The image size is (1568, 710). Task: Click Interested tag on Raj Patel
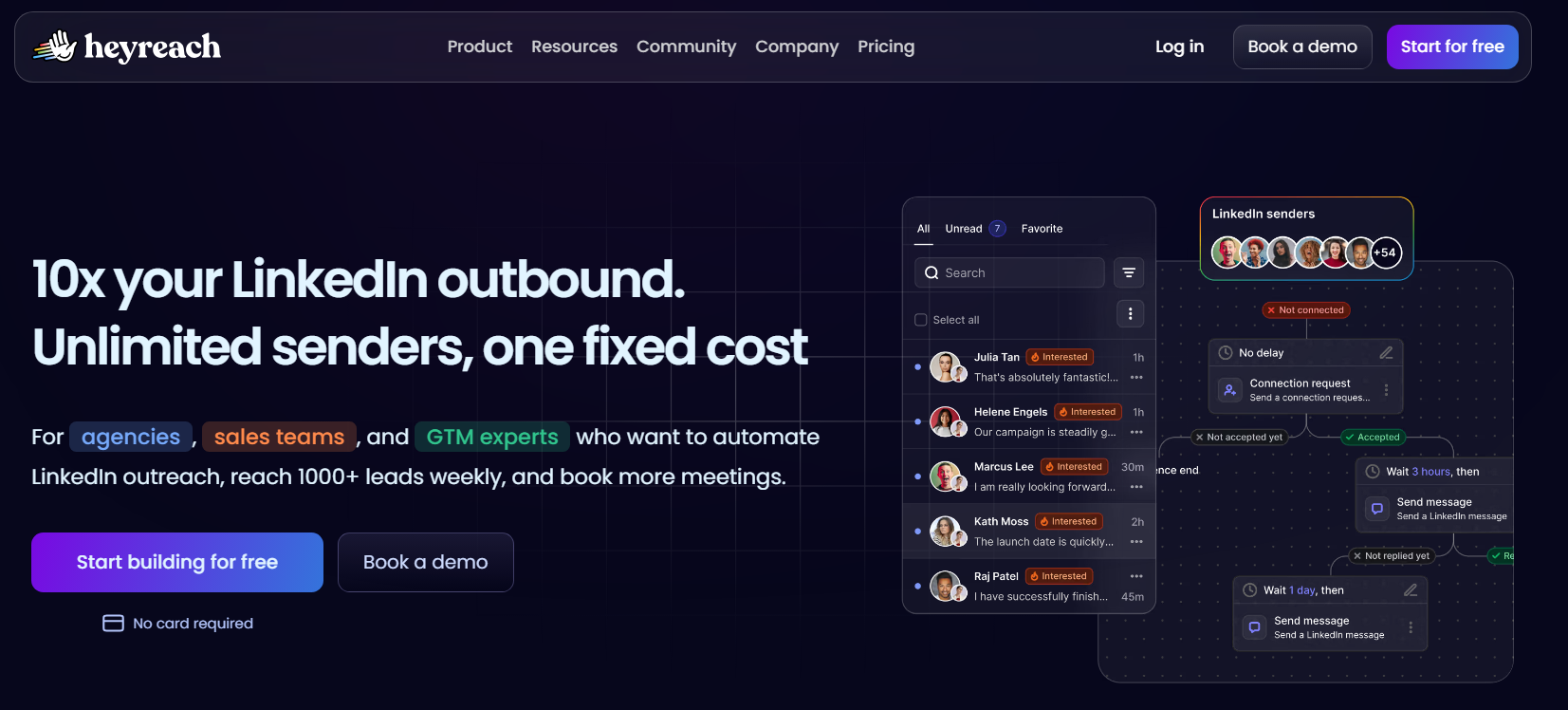(1060, 576)
